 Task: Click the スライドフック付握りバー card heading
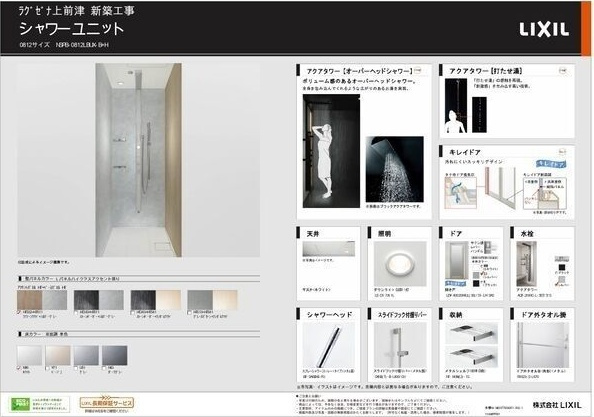point(402,315)
